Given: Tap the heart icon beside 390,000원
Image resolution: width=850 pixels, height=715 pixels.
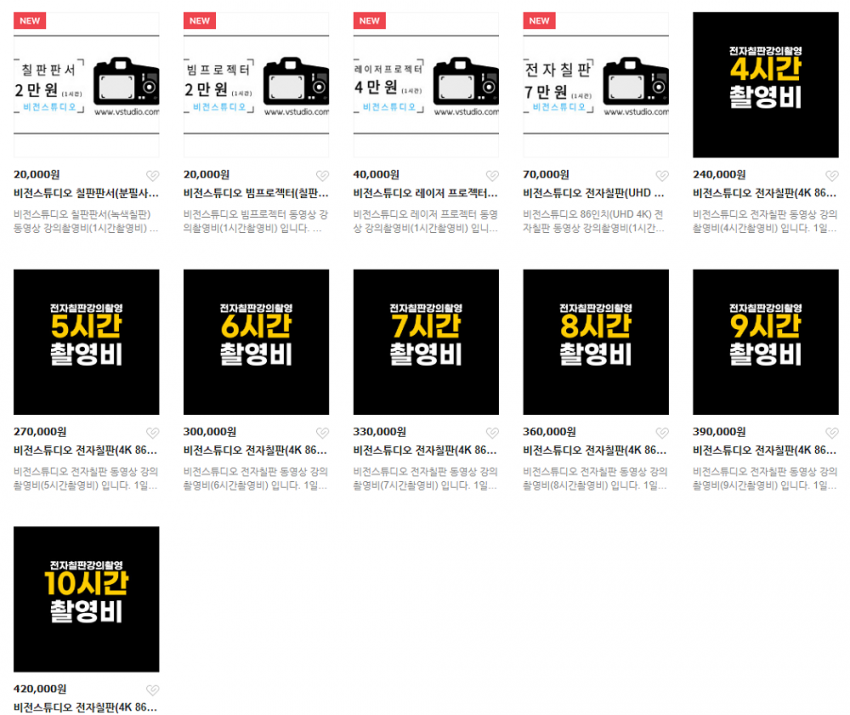Looking at the screenshot, I should coord(832,433).
